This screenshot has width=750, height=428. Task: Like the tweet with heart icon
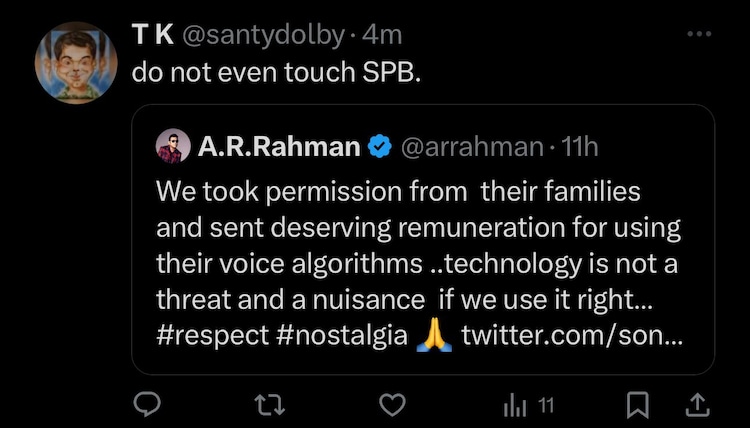point(396,404)
